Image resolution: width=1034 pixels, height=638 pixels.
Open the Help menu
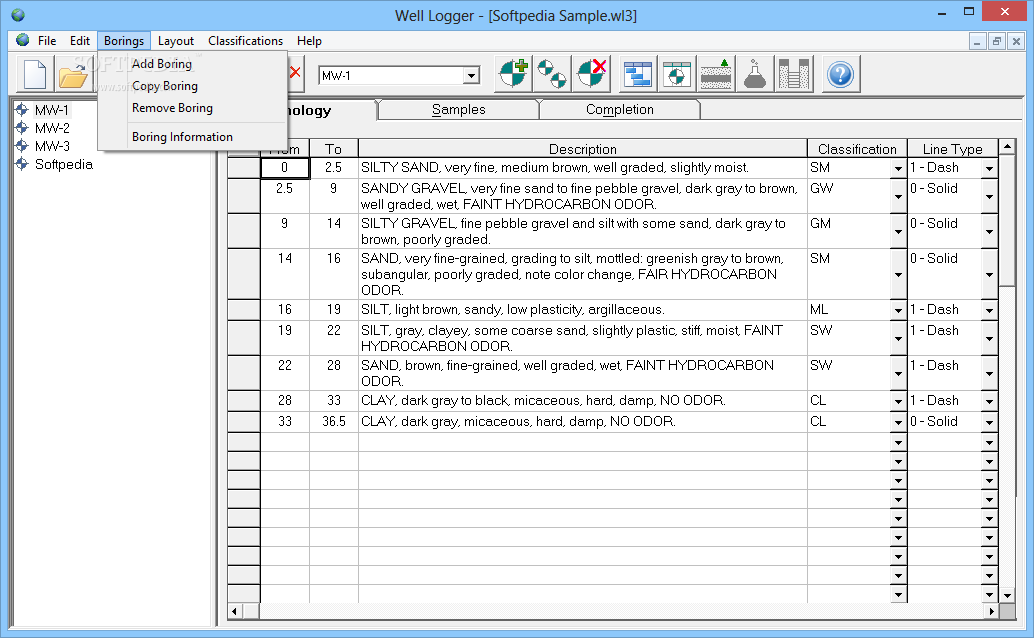(x=309, y=40)
